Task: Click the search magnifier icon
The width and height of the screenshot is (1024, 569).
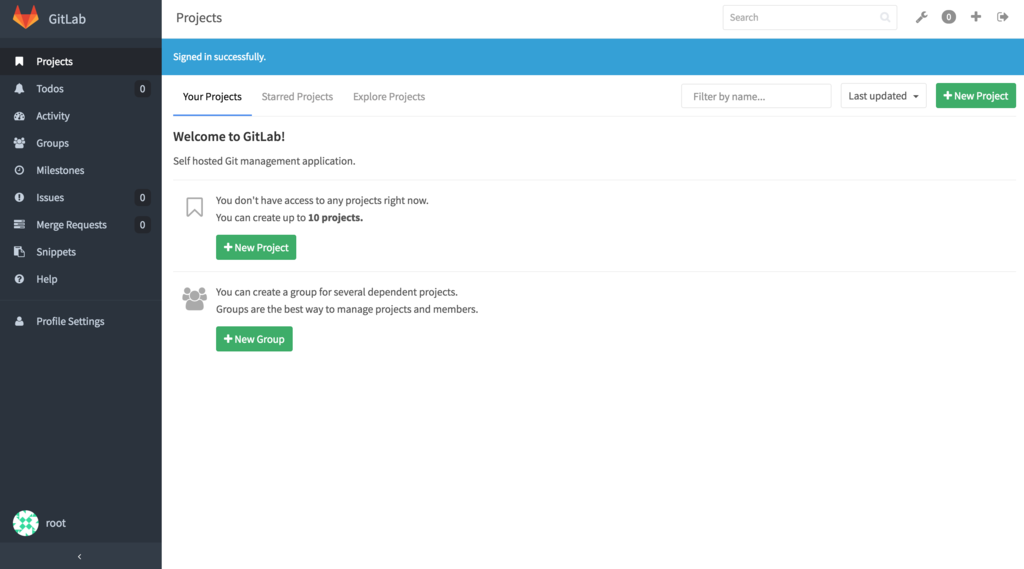Action: coord(885,18)
